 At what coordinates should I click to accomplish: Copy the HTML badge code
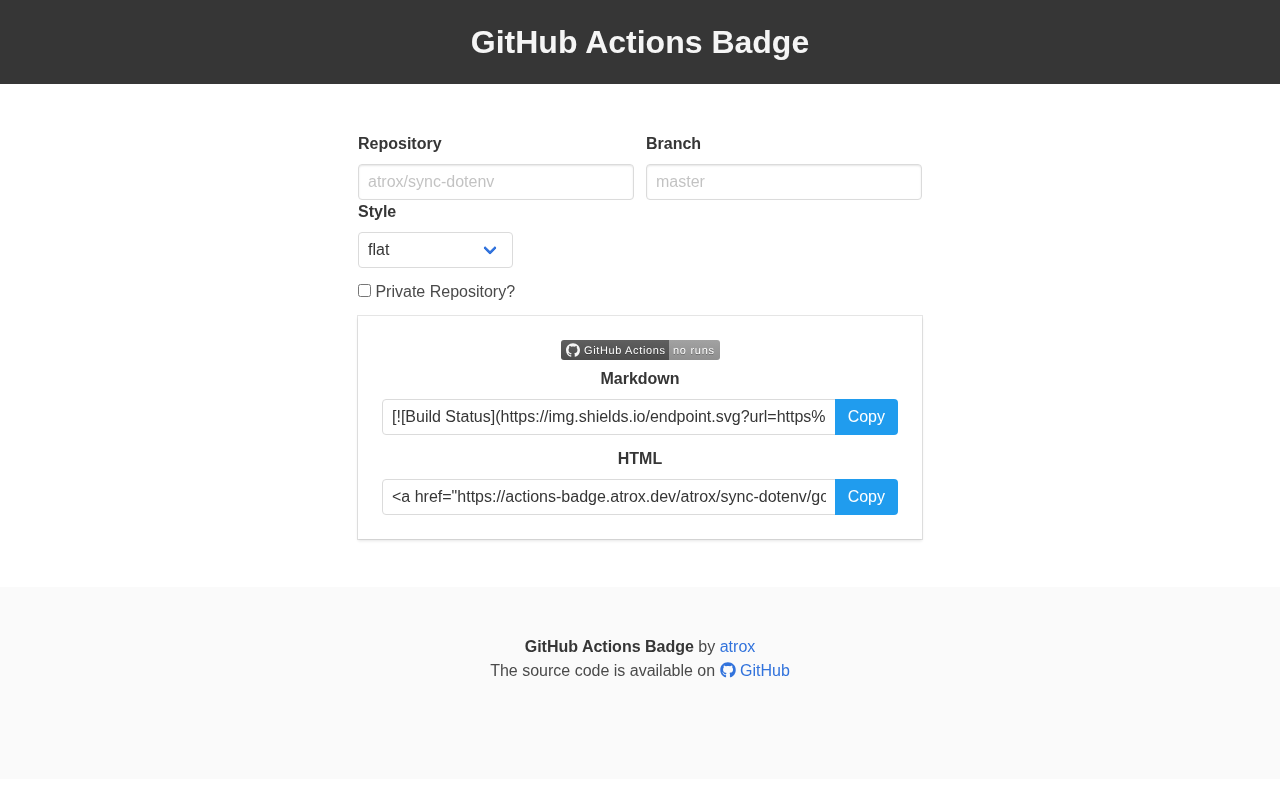pyautogui.click(x=866, y=497)
